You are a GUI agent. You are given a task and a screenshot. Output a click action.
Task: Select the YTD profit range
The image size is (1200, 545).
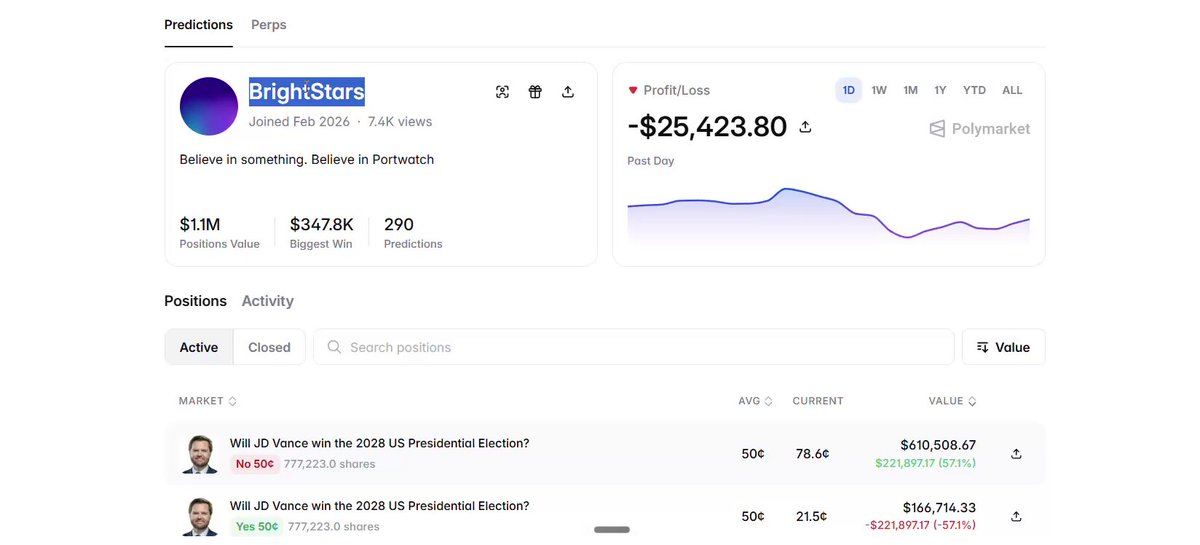coord(974,90)
